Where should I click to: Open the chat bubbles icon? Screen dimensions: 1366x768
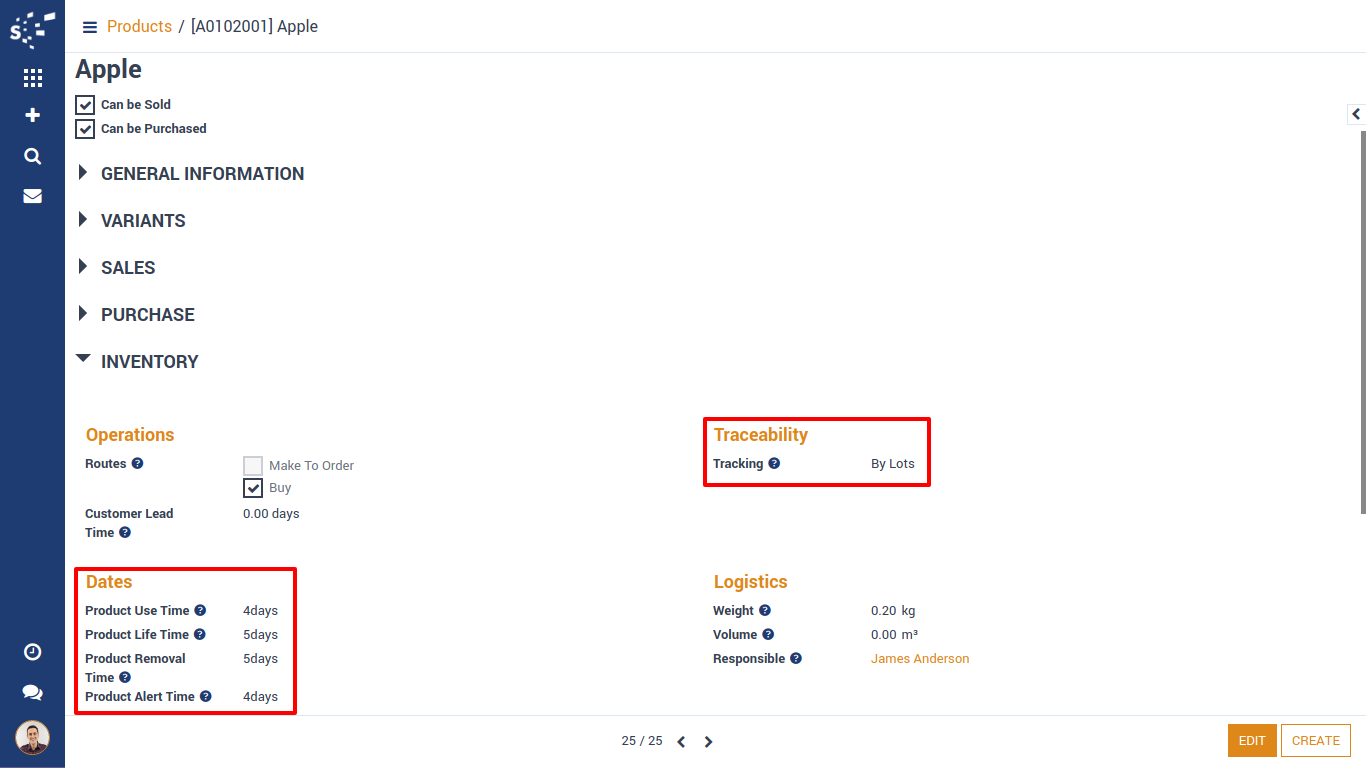[x=32, y=692]
